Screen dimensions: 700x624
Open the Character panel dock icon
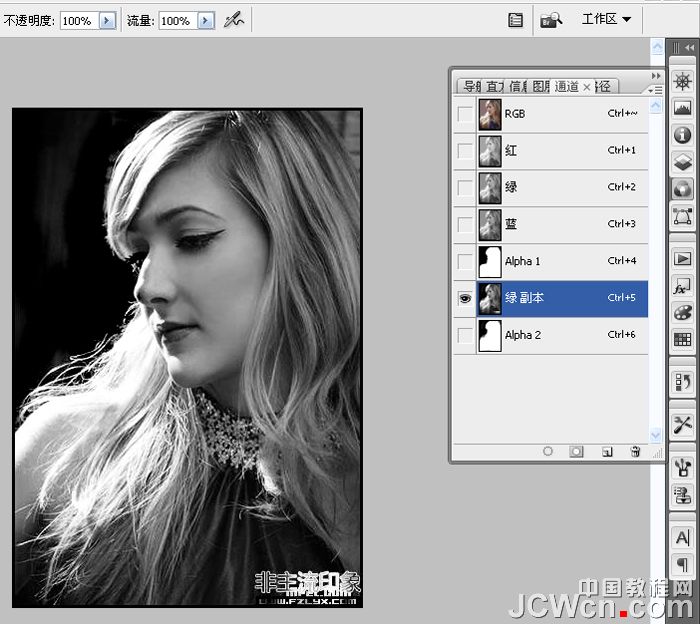coord(683,537)
